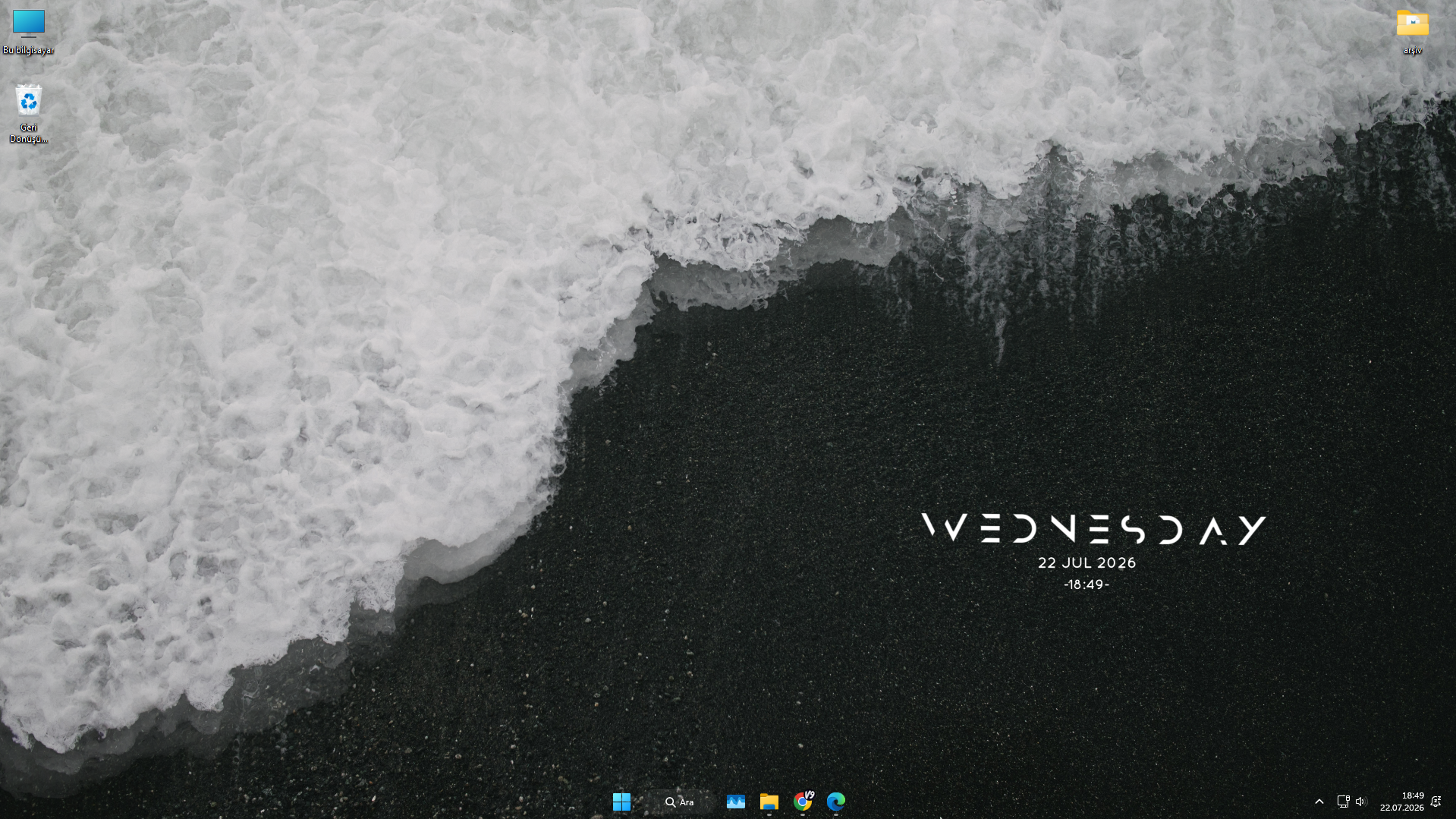The height and width of the screenshot is (819, 1456).
Task: Click the 22 JUL 2026 widget date
Action: tap(1086, 563)
